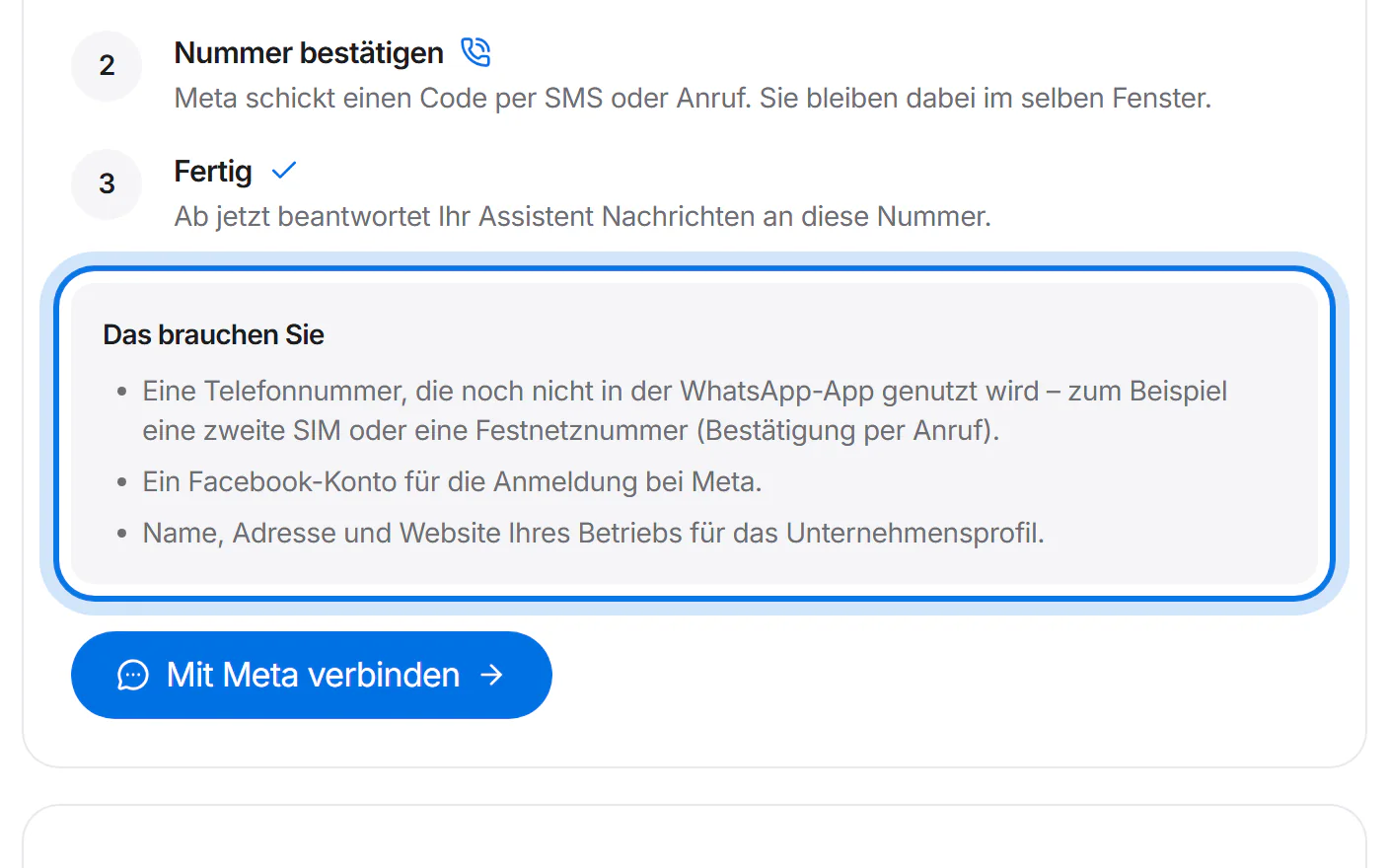
Task: Click the Das brauchen Sie heading
Action: [214, 334]
